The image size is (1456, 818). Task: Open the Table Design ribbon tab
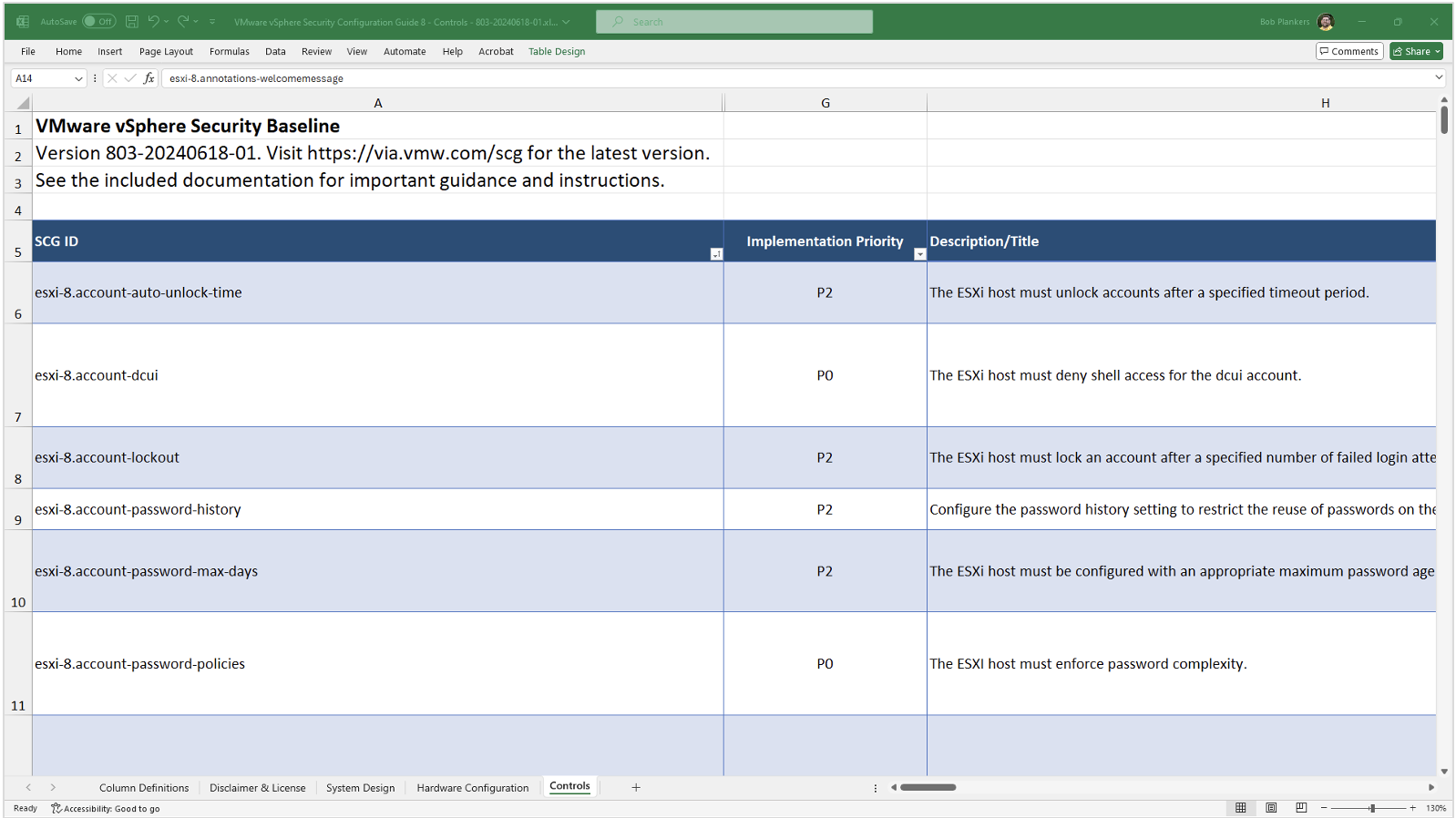[557, 51]
